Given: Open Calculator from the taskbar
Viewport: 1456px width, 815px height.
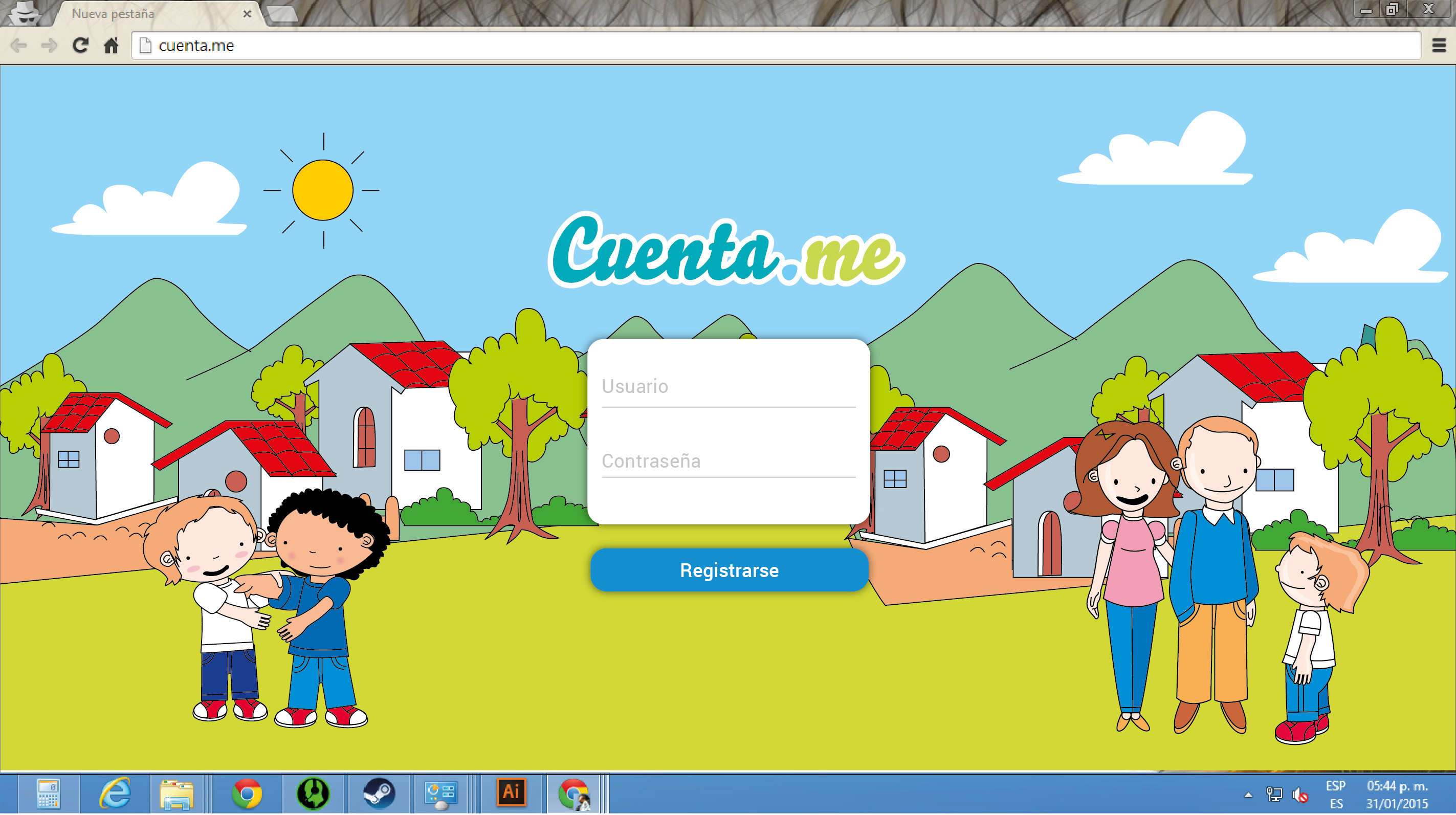Looking at the screenshot, I should [x=49, y=794].
